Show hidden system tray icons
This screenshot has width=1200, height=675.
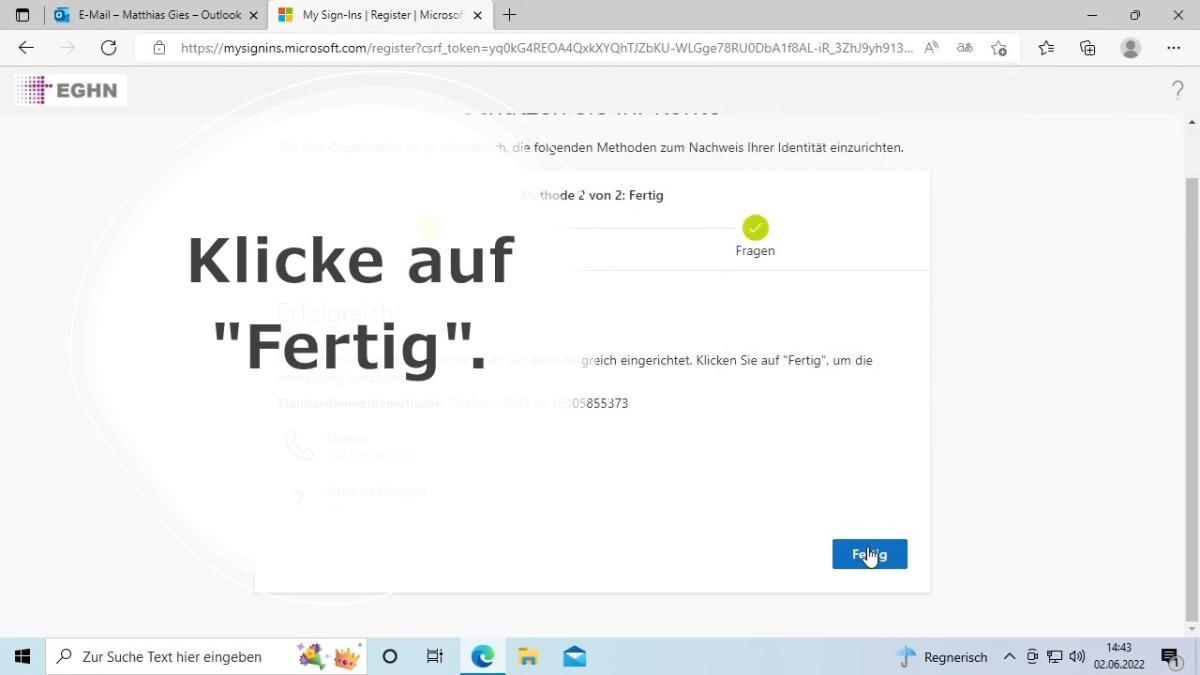tap(1009, 657)
